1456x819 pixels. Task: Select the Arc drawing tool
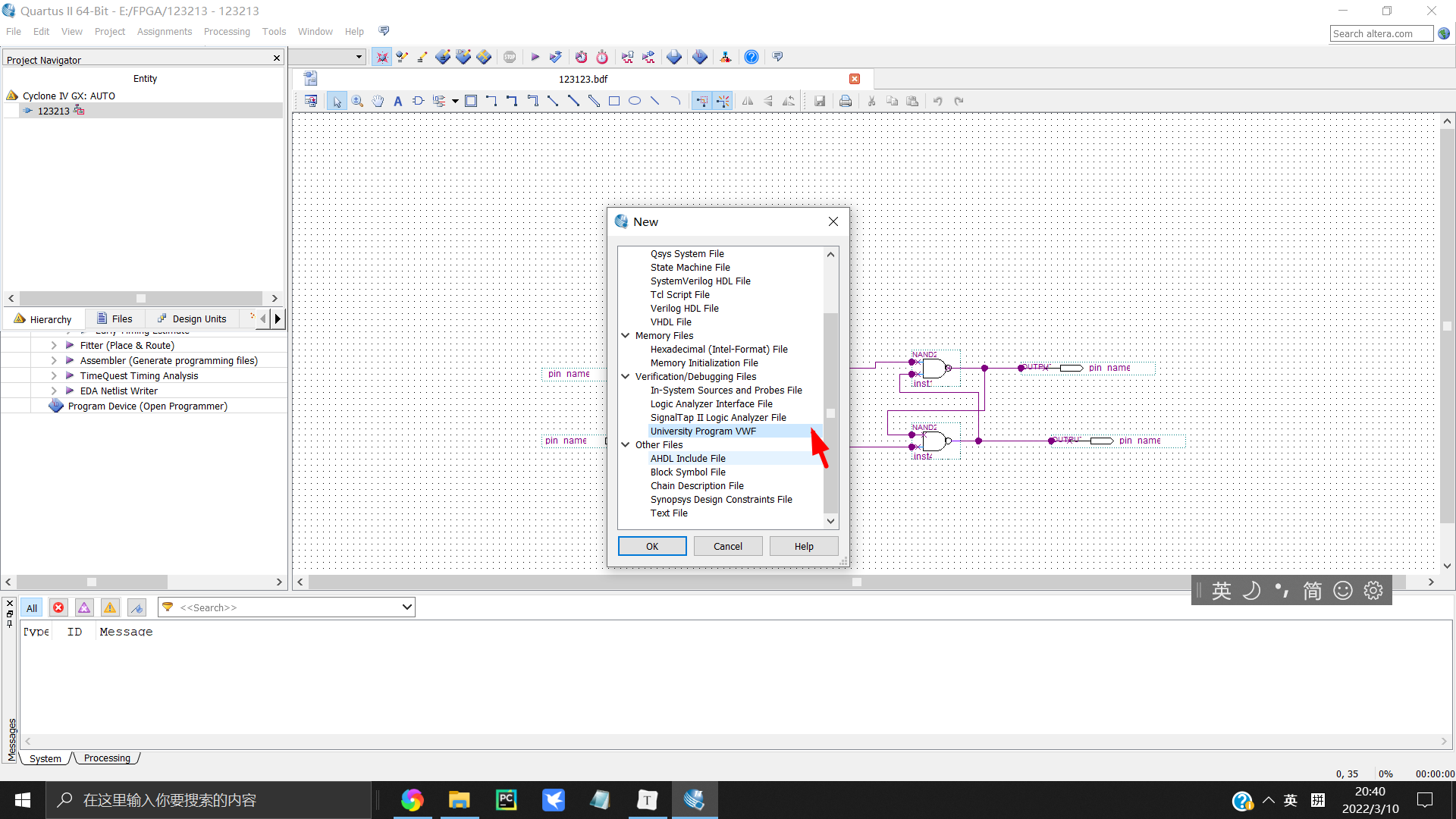click(676, 102)
